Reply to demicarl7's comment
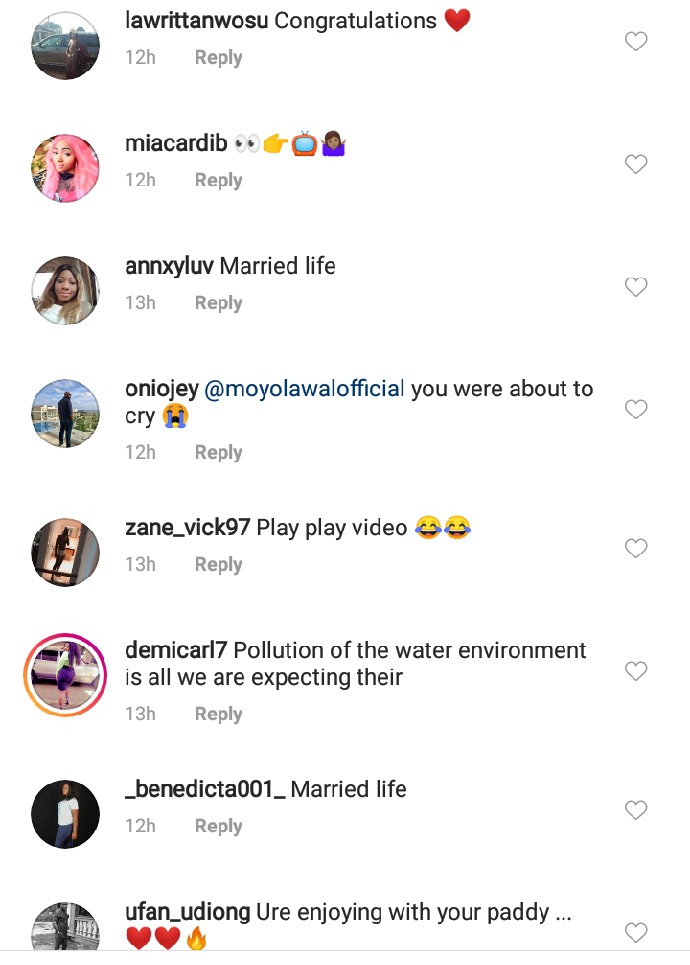 tap(218, 714)
